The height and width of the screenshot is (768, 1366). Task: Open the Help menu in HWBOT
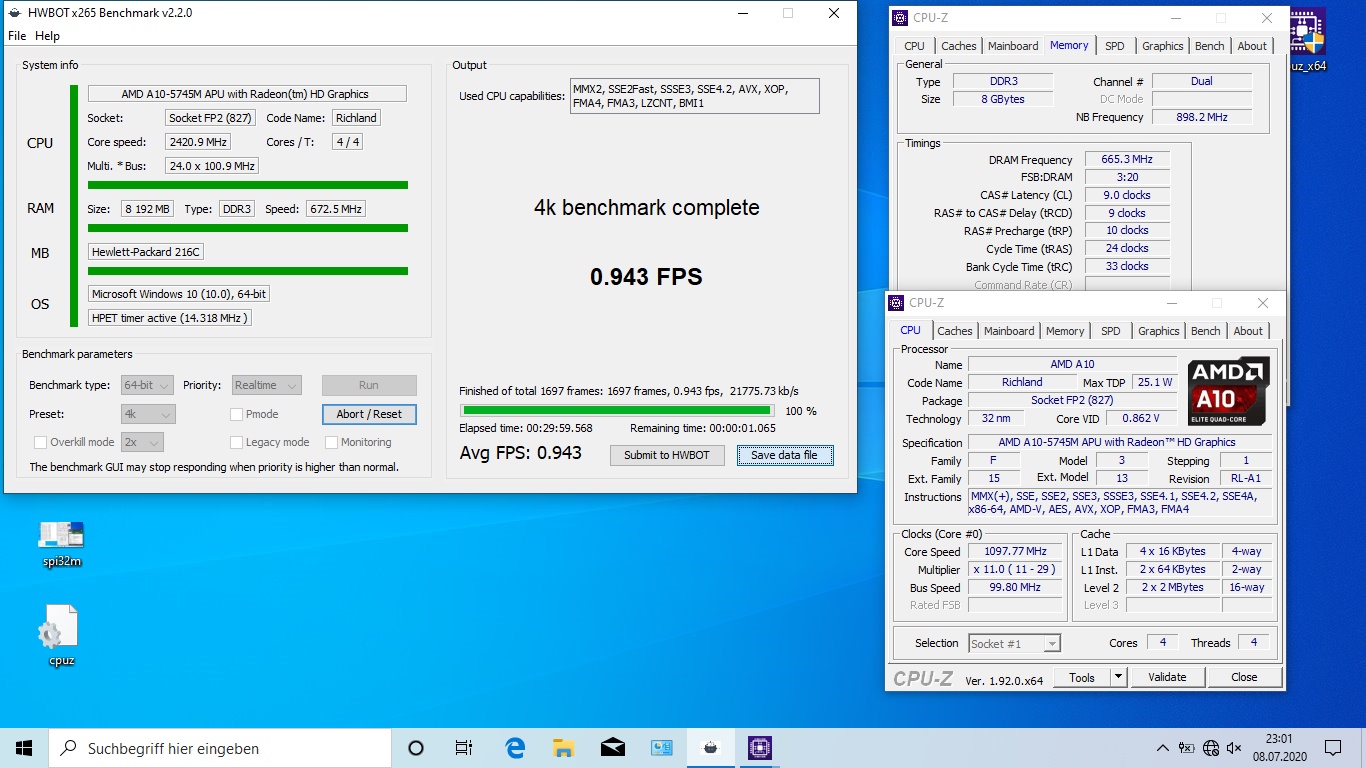(48, 36)
